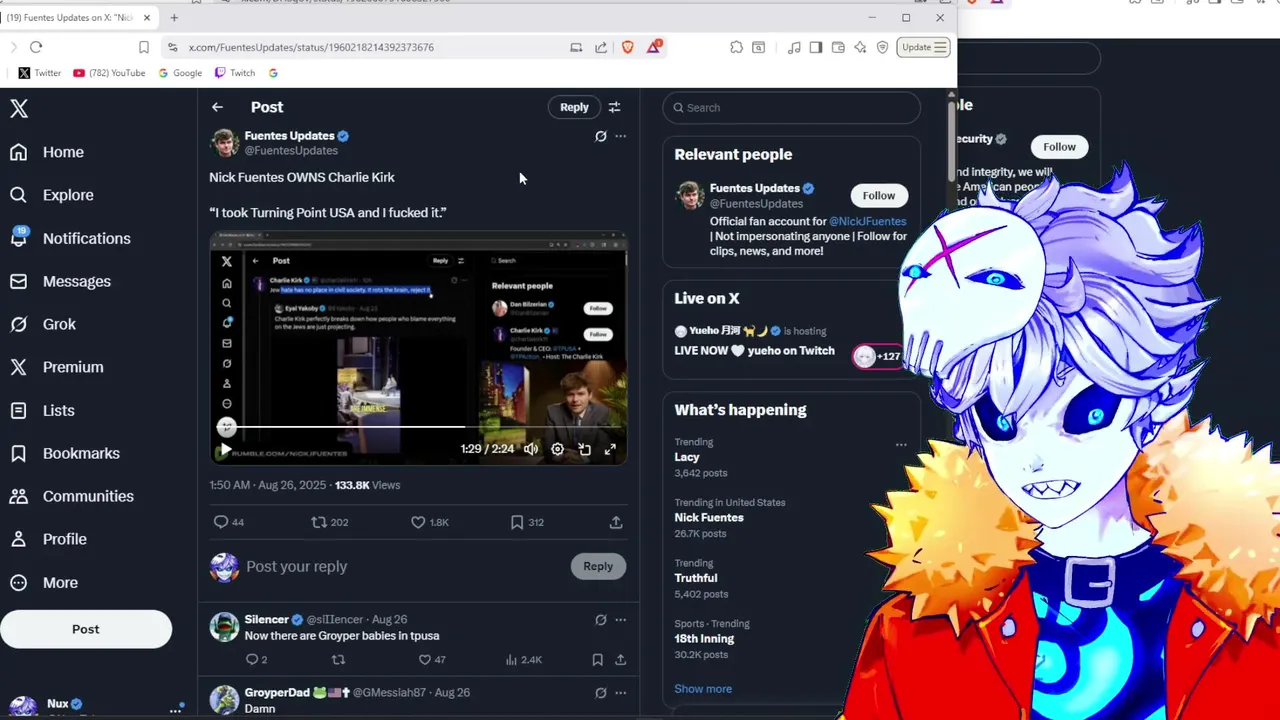Click the Brave Shields icon

[627, 47]
